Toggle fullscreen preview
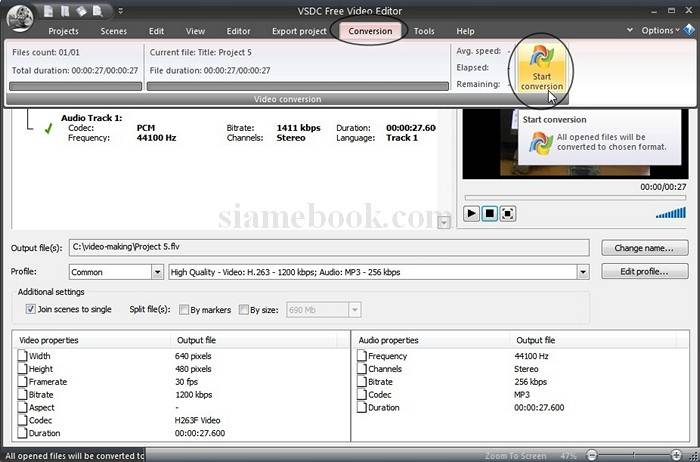 (508, 214)
